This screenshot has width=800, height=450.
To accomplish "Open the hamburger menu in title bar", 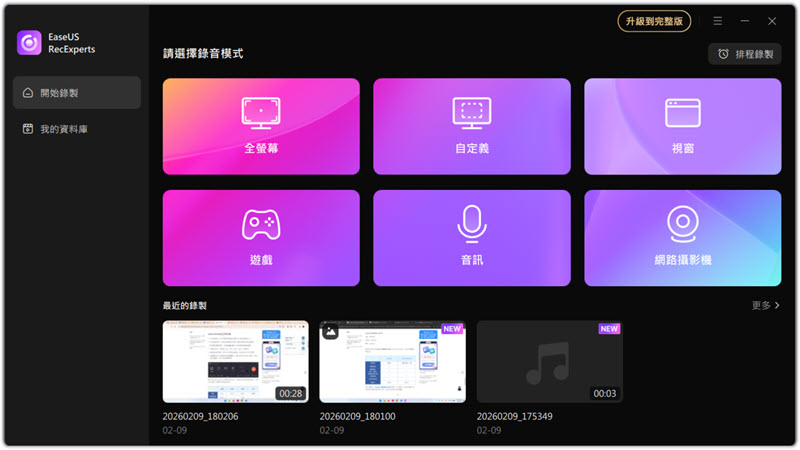I will [717, 21].
